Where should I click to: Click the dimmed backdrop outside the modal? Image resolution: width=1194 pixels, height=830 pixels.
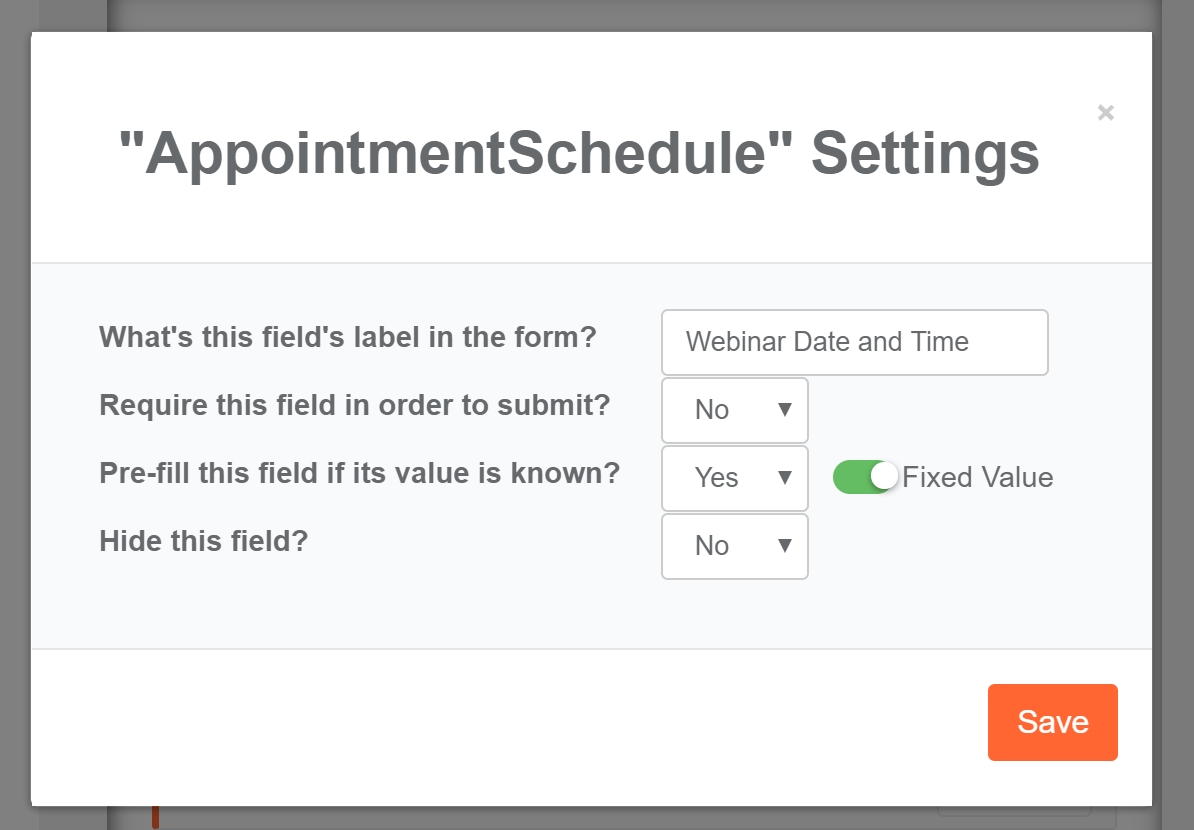pos(15,400)
